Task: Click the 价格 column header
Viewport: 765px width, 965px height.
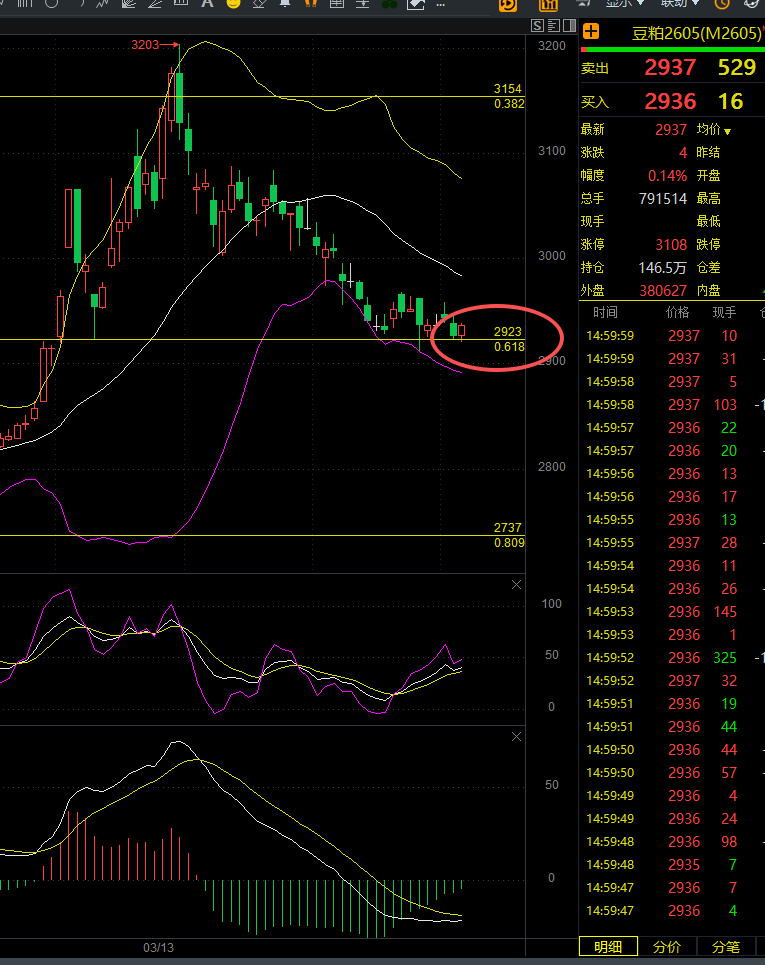Action: coord(677,313)
